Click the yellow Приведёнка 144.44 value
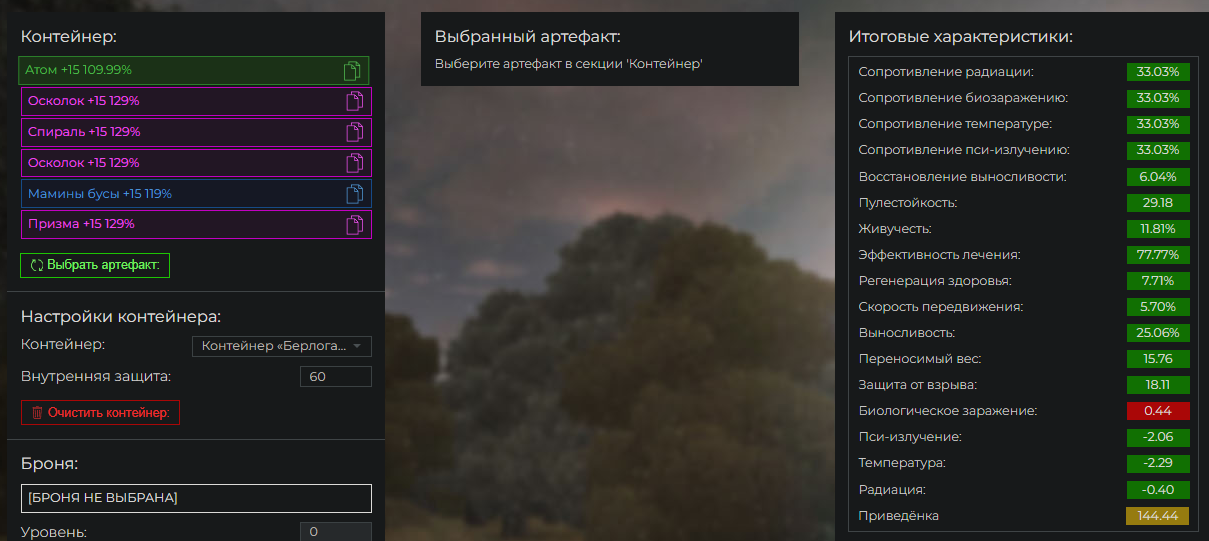This screenshot has height=541, width=1209. click(1158, 516)
